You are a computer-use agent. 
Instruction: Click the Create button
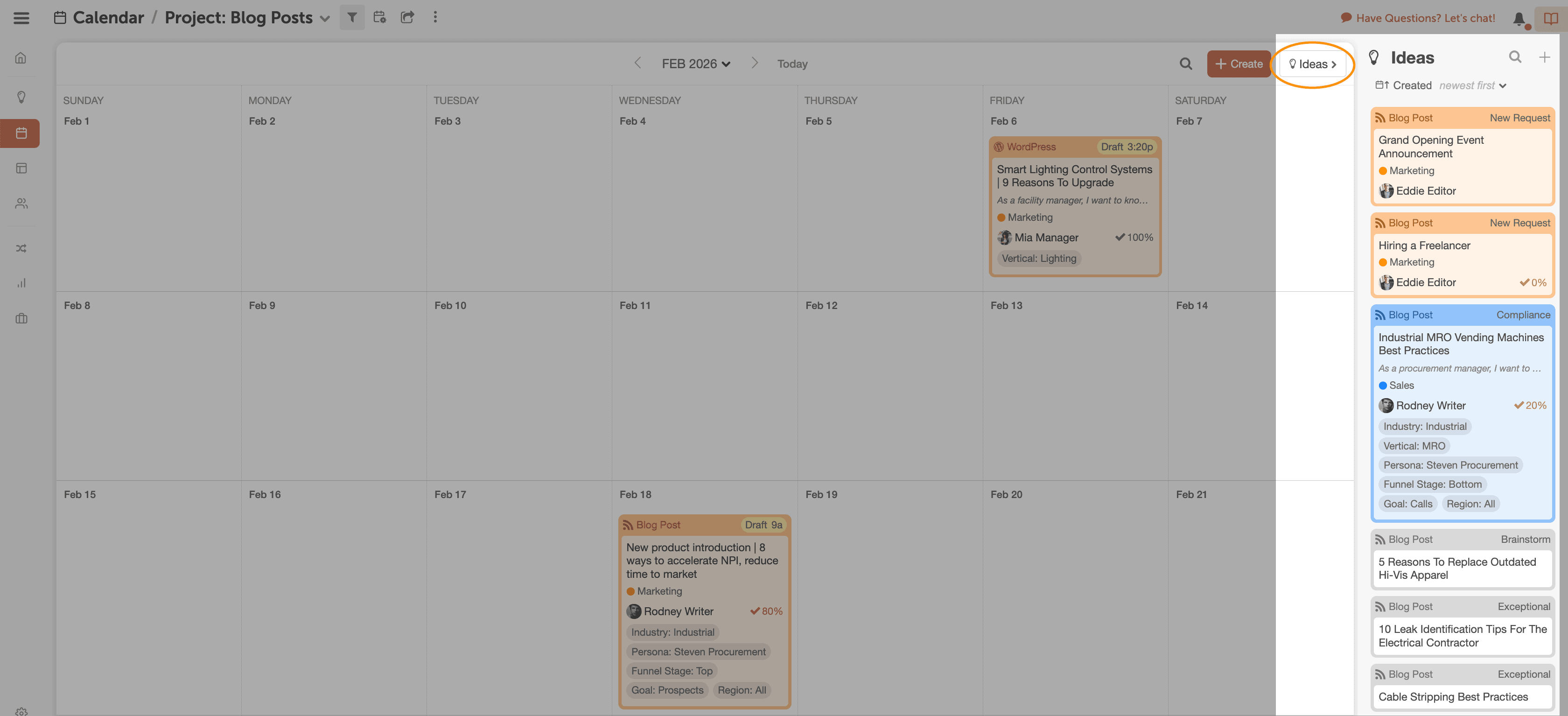[x=1238, y=64]
